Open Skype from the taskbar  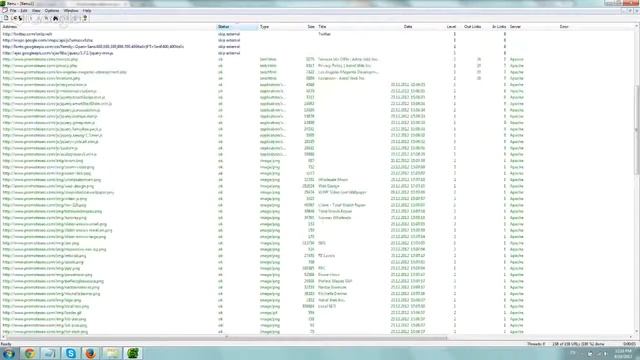(x=71, y=353)
